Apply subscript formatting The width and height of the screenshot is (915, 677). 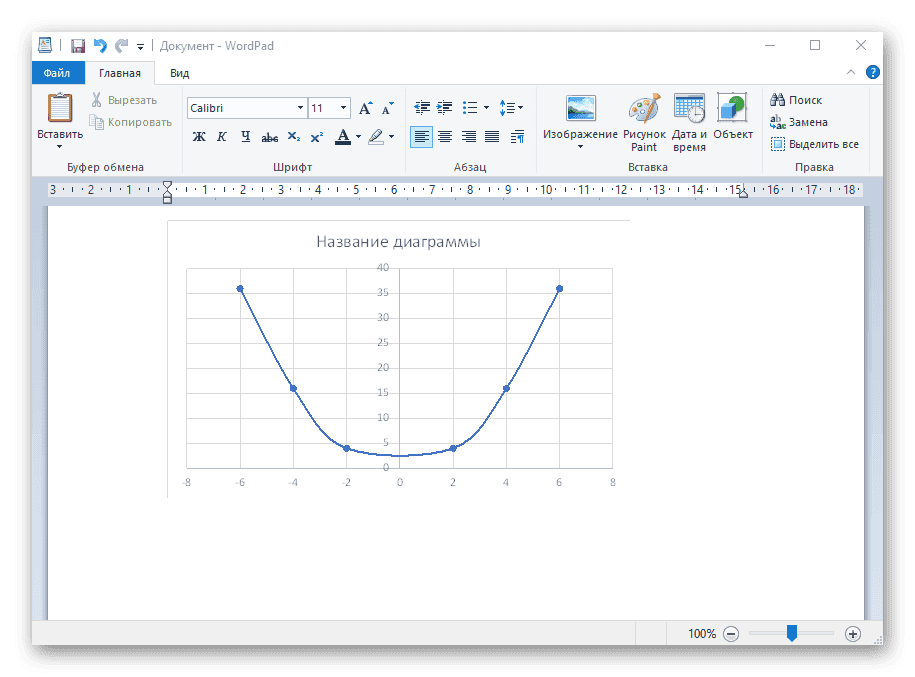[x=293, y=137]
